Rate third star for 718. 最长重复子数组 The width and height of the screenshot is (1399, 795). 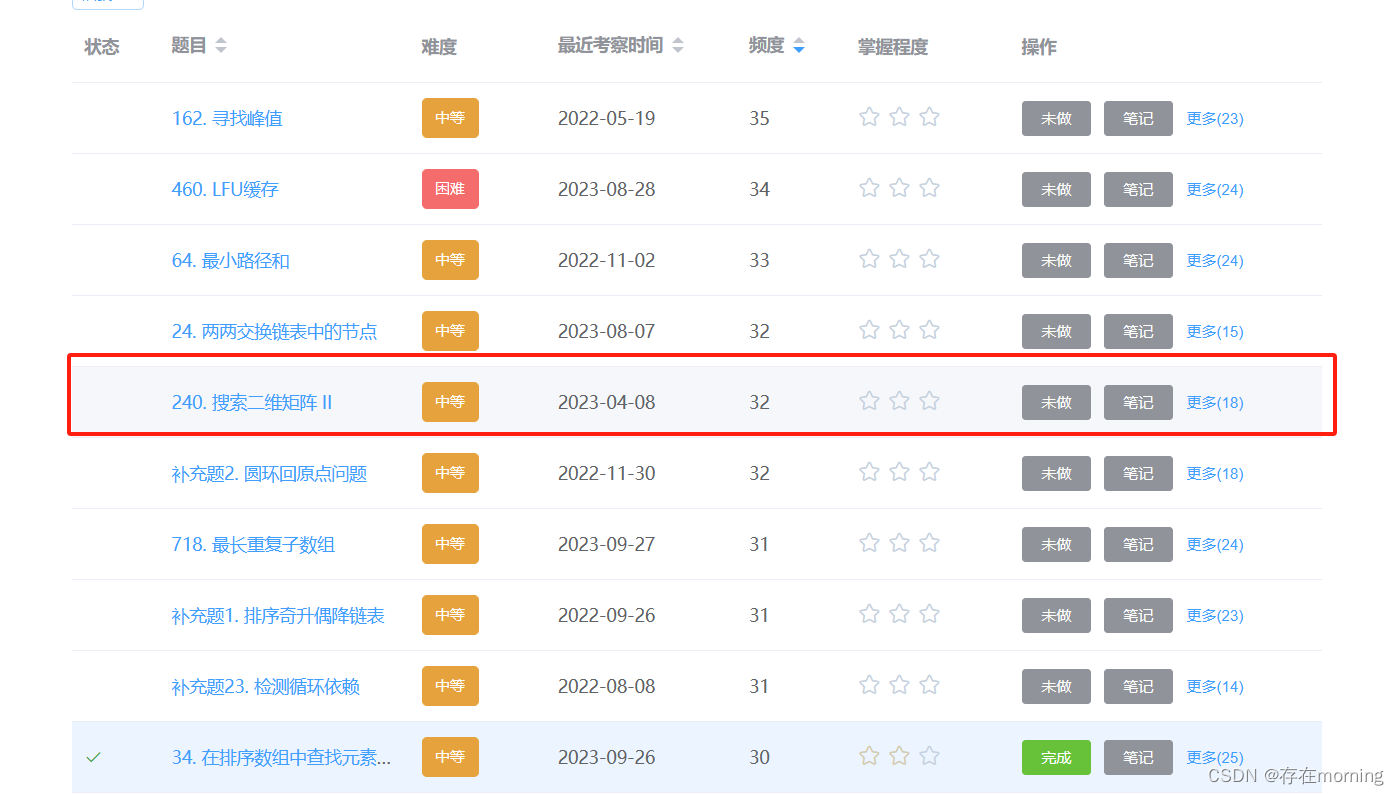[929, 543]
